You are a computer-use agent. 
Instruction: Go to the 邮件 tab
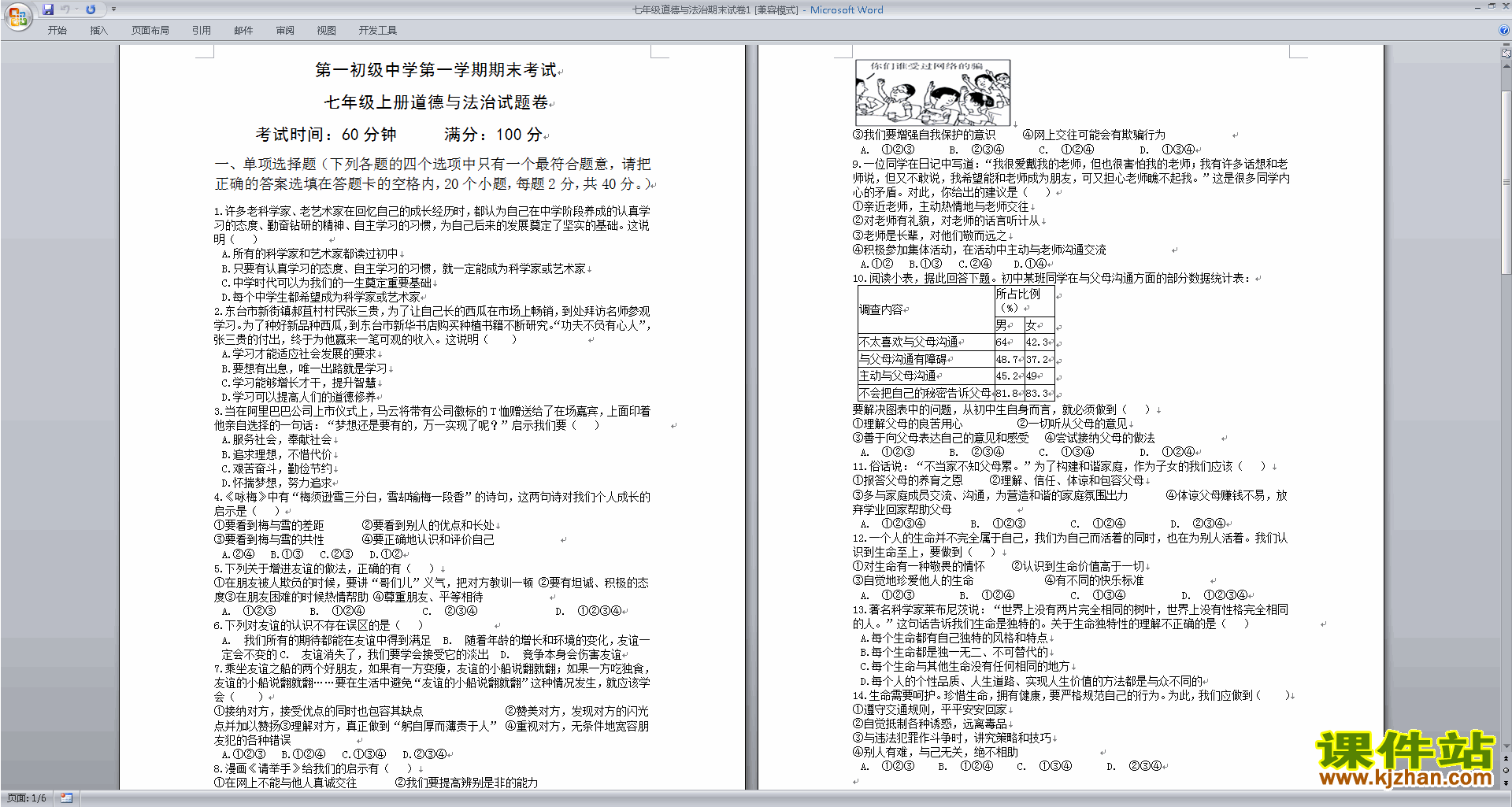coord(243,31)
